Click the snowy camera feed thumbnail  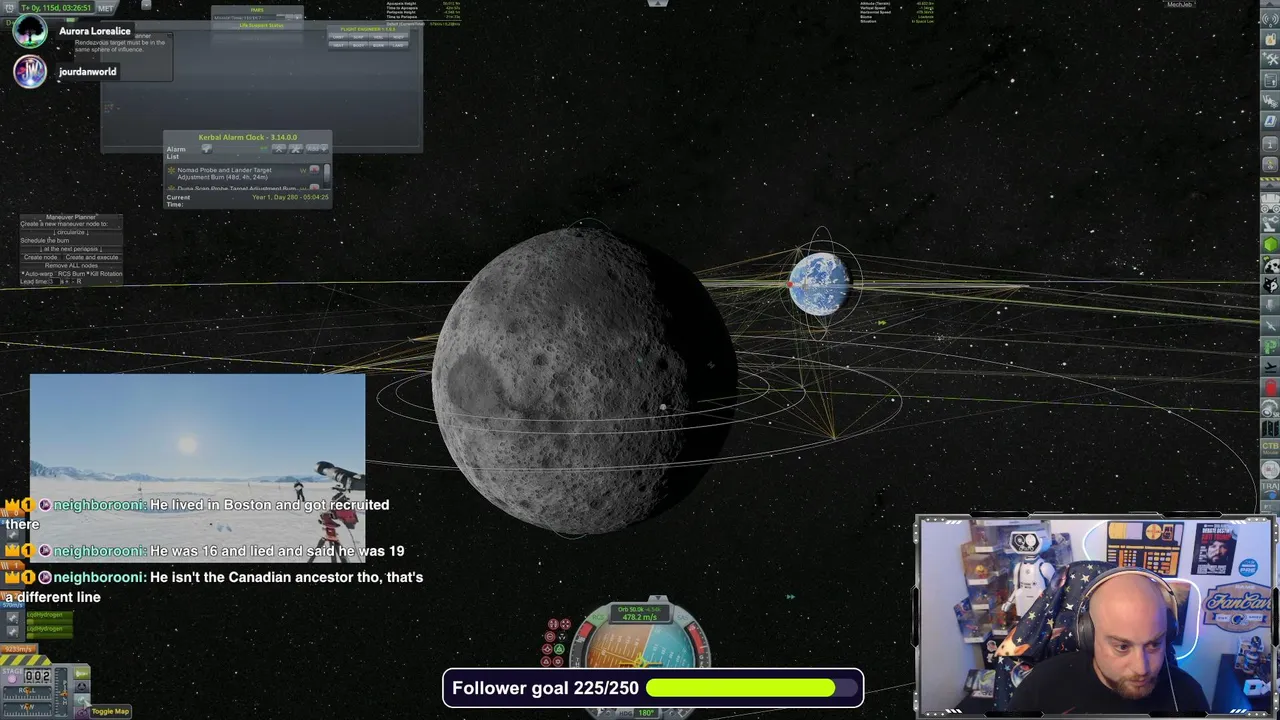pyautogui.click(x=197, y=468)
